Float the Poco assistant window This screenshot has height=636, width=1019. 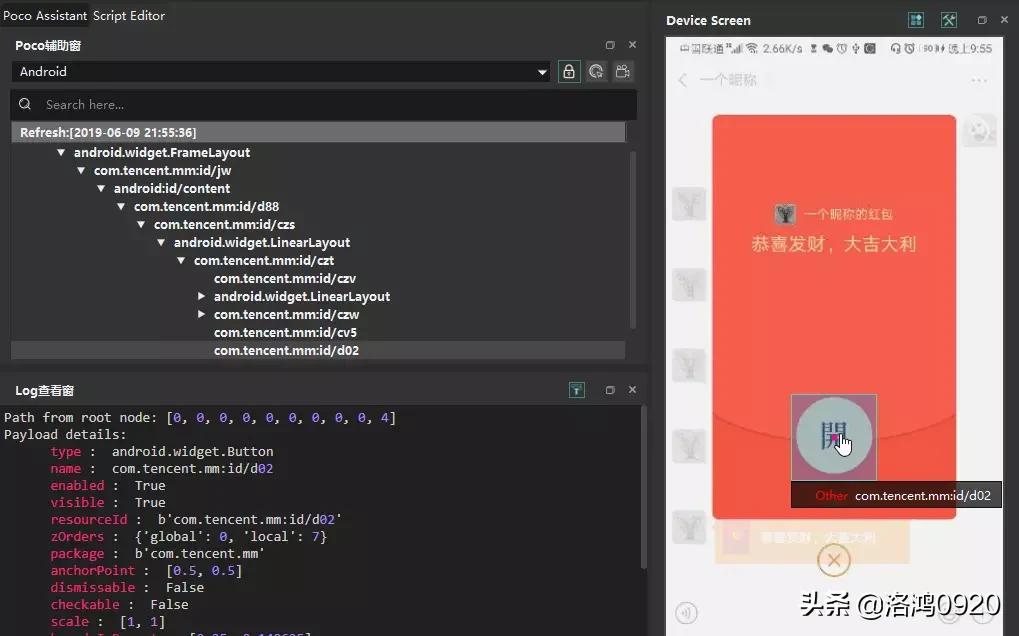(x=610, y=45)
